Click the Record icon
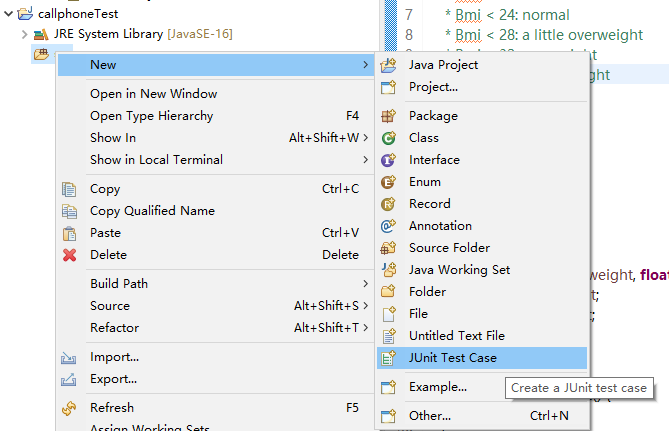 point(388,204)
